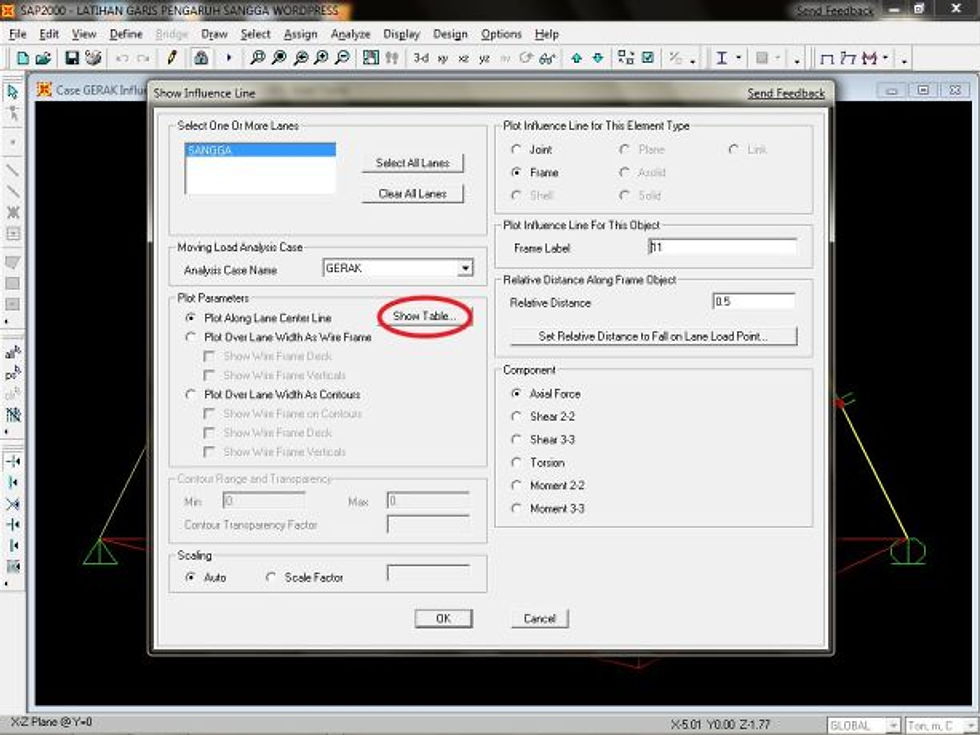Select the Shear 2-2 component
The image size is (980, 735).
click(516, 417)
